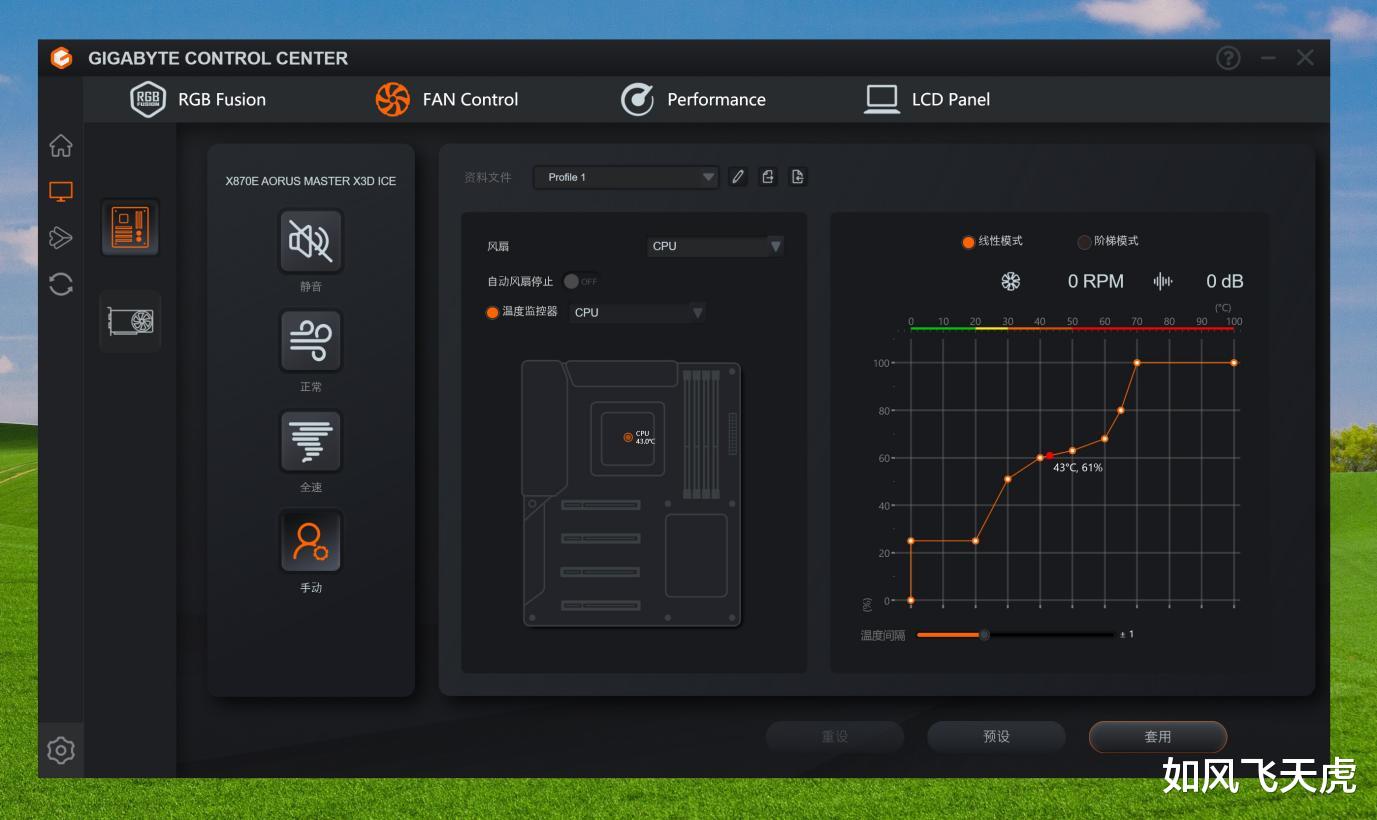Select the orange monitor sidebar icon
Screen dimensions: 1377x820
point(61,191)
